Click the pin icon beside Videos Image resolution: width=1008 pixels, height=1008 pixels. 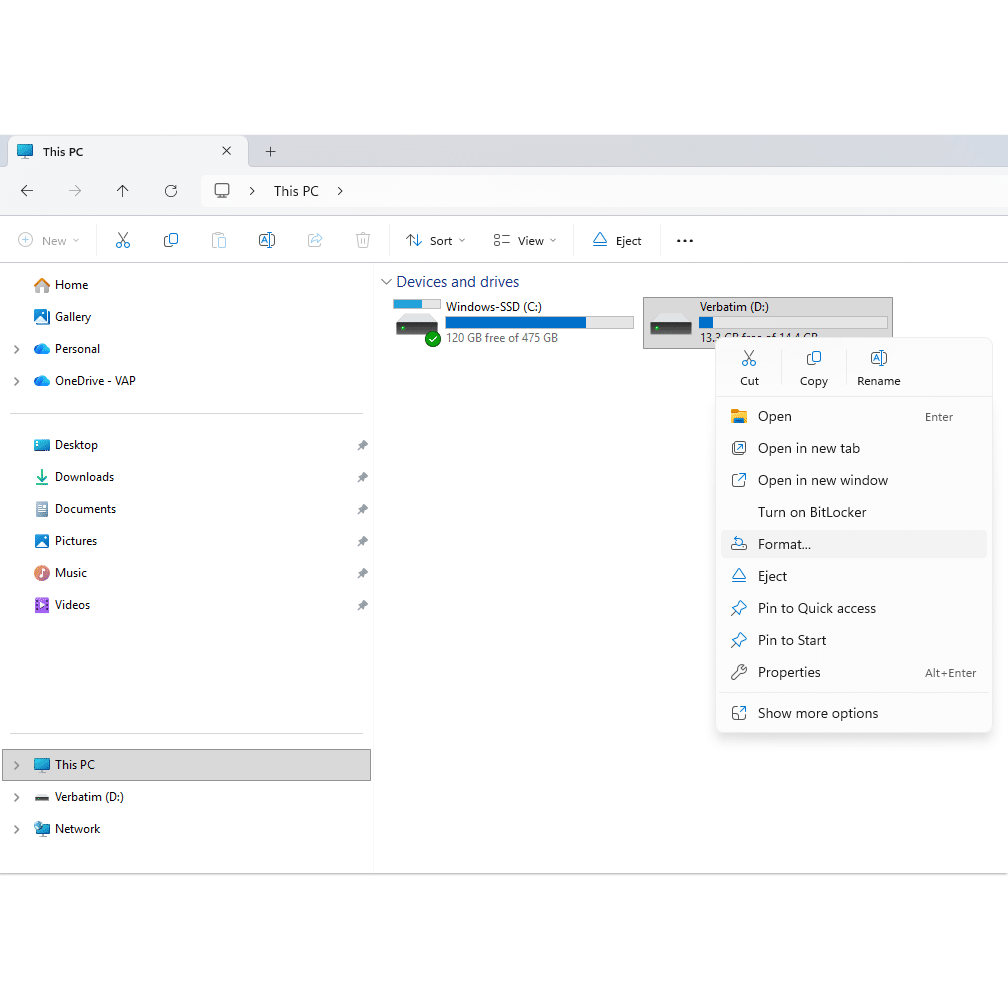tap(363, 605)
